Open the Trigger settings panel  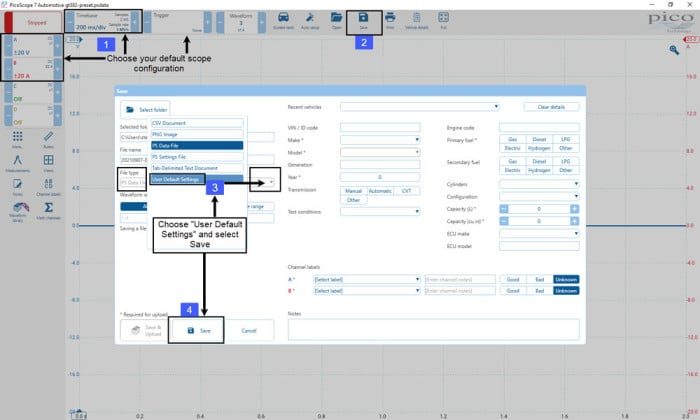[177, 22]
